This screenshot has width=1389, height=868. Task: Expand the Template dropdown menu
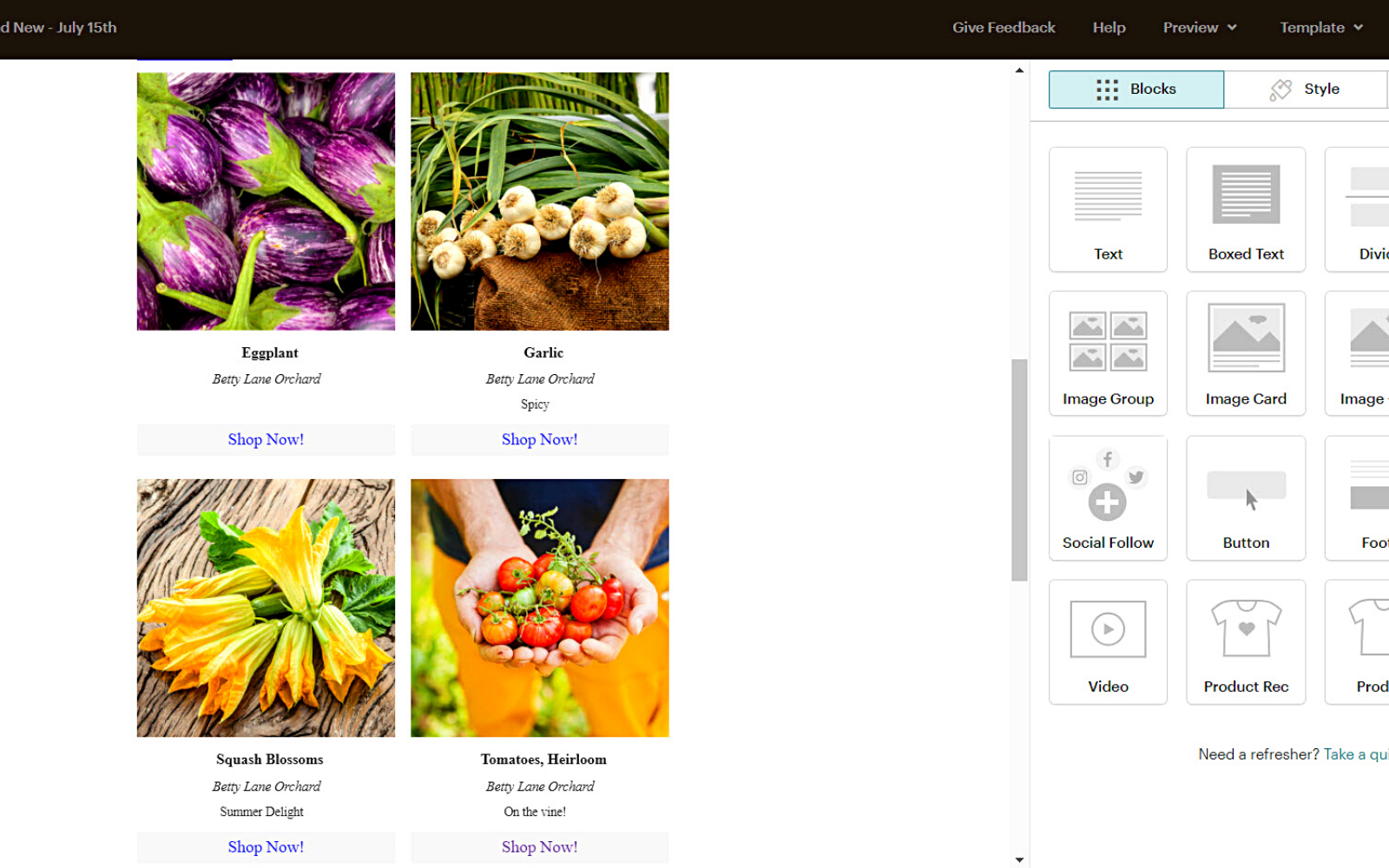point(1321,28)
